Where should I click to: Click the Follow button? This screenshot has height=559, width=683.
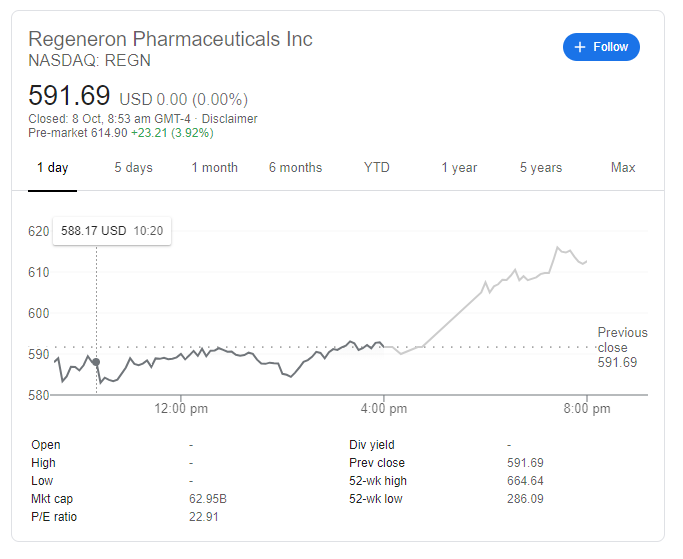pyautogui.click(x=601, y=47)
